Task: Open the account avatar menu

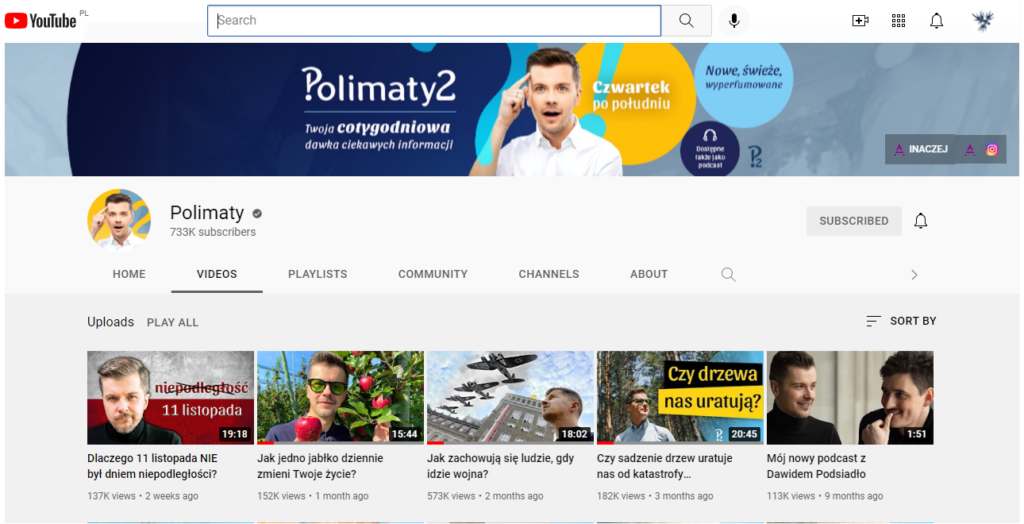Action: 982,21
